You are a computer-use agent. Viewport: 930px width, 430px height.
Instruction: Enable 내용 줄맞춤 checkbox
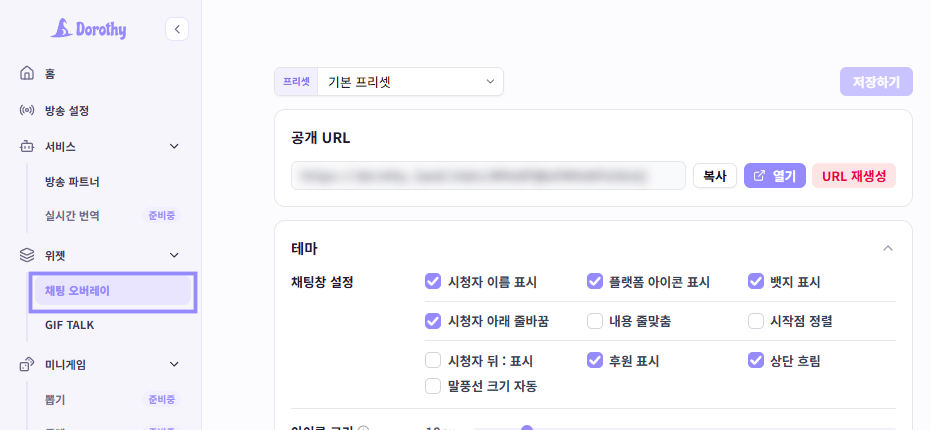(595, 321)
